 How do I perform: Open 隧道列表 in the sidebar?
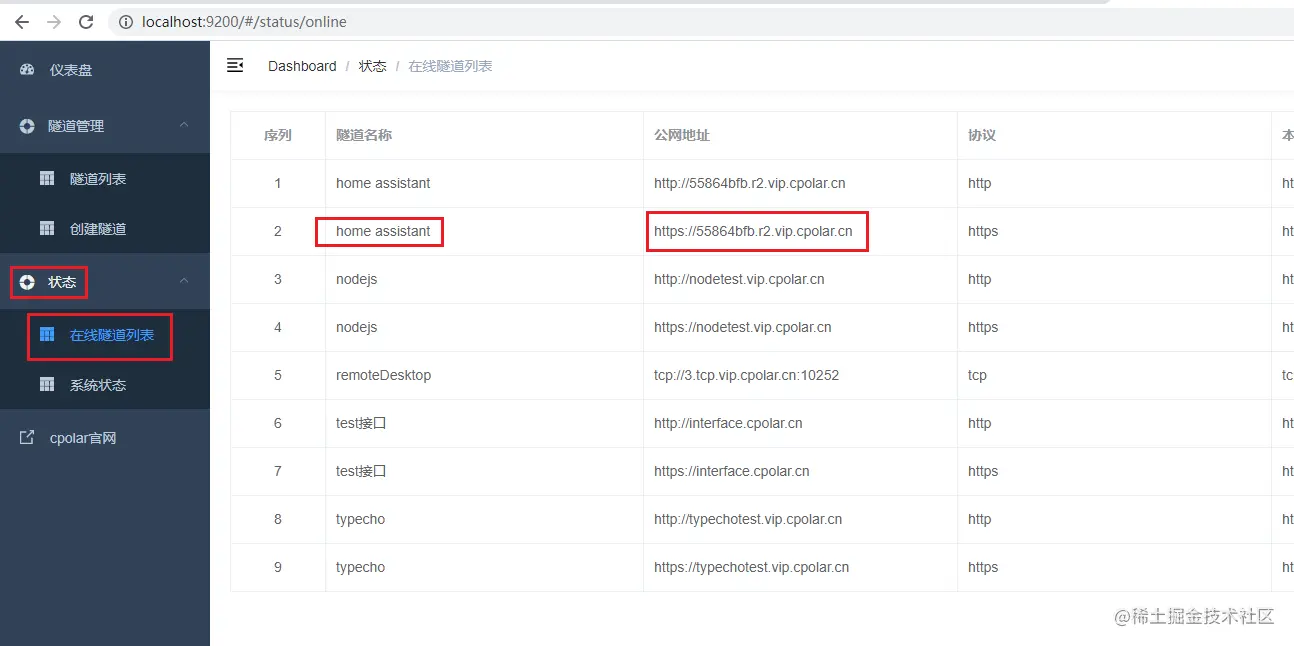[105, 179]
